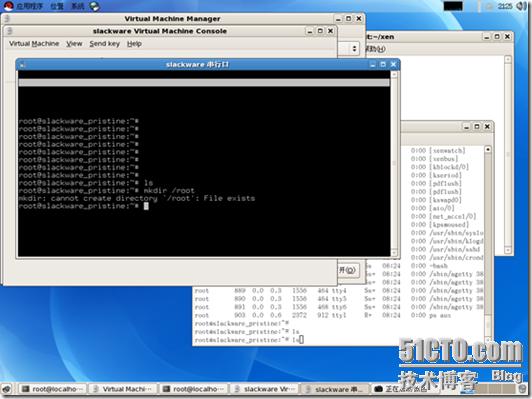Maximize the slackware Virtual Machine Console
This screenshot has height=399, width=532.
pos(320,31)
